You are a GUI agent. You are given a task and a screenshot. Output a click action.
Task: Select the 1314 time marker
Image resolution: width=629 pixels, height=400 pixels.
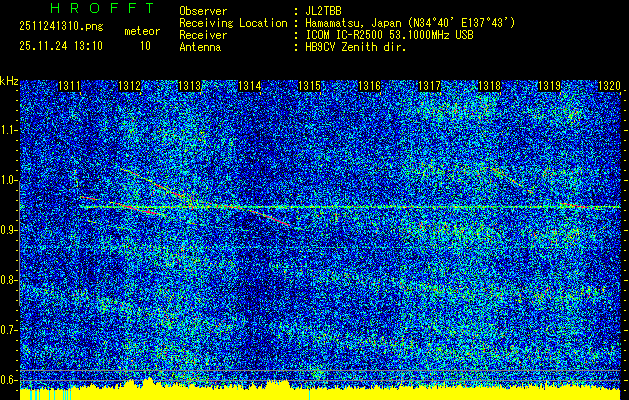(x=250, y=87)
